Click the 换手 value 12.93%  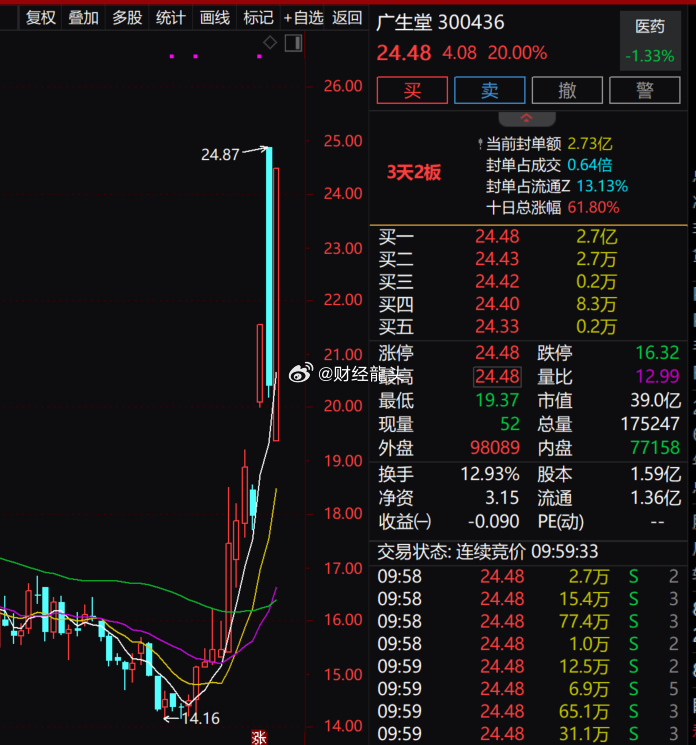tap(490, 474)
